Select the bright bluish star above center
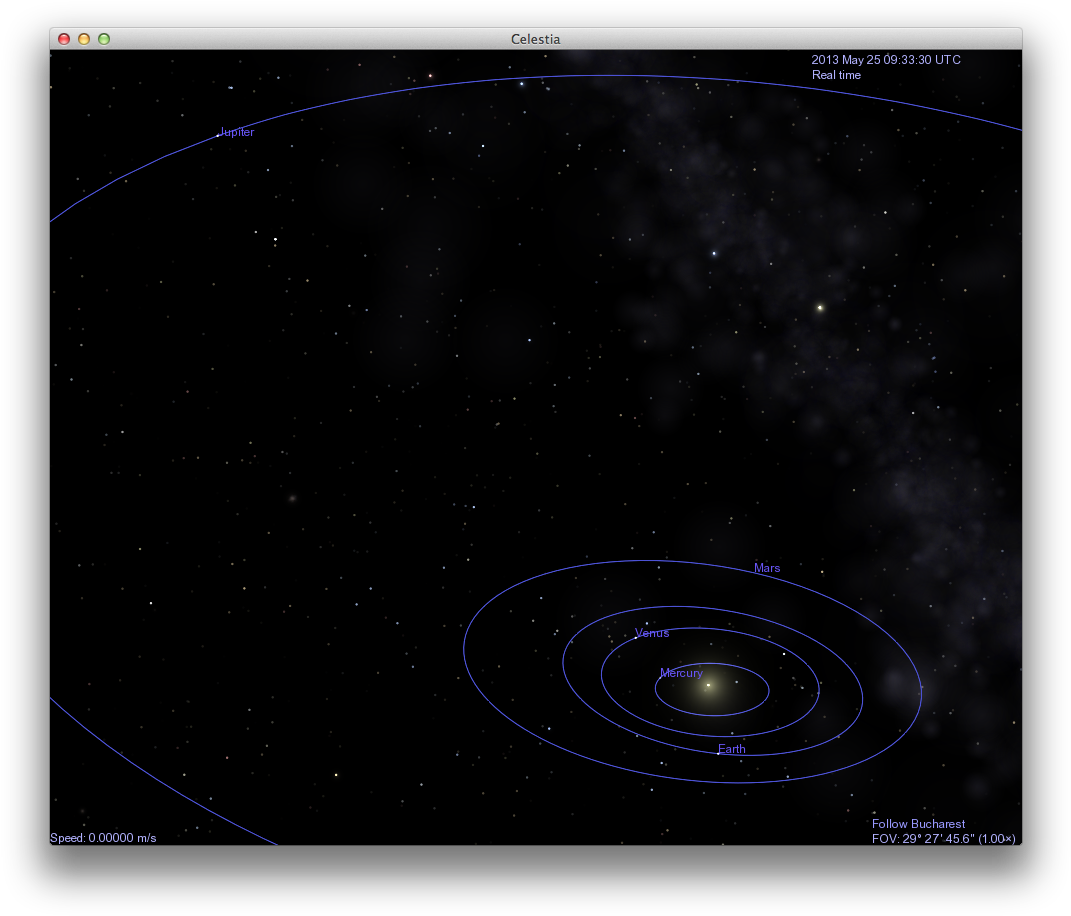 714,253
